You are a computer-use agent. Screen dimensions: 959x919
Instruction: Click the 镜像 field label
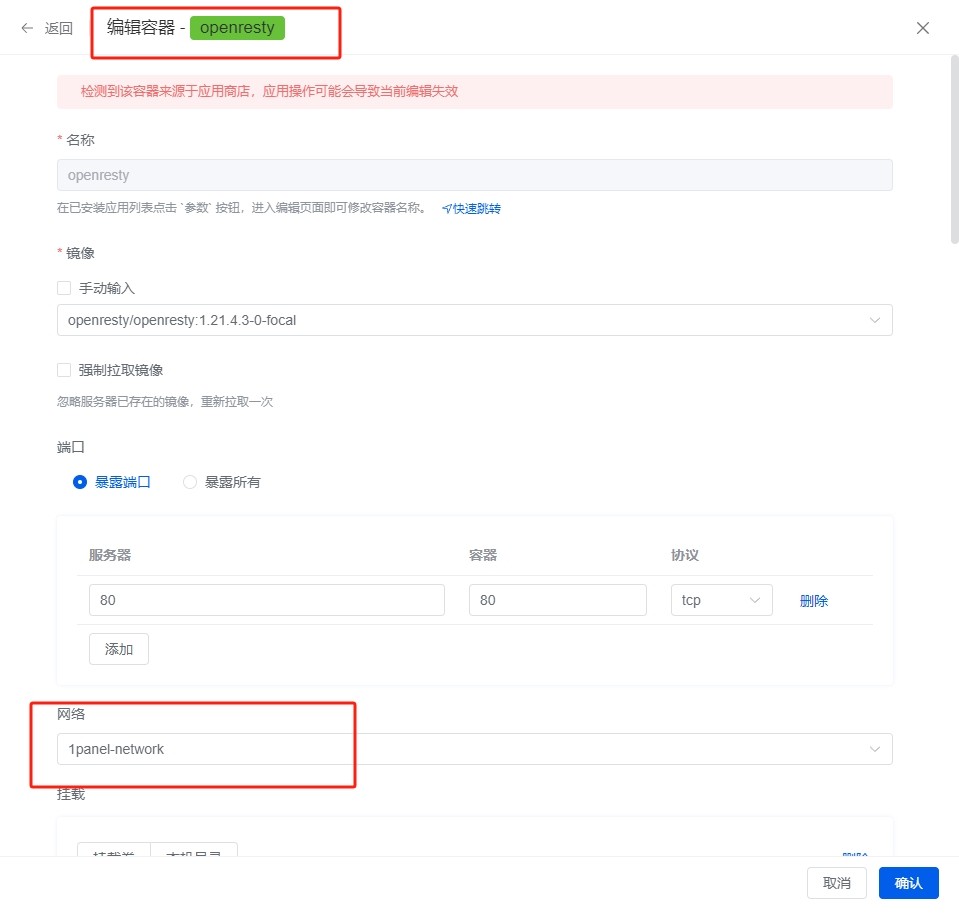[80, 253]
